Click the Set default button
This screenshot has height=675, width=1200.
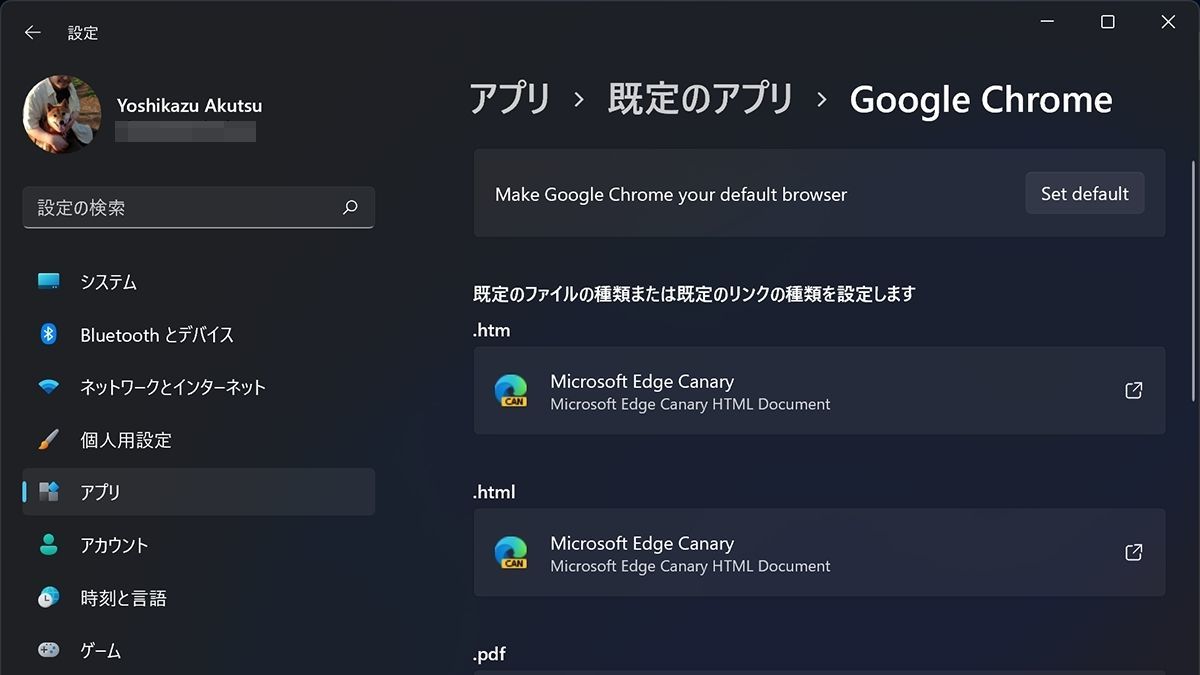coord(1085,193)
